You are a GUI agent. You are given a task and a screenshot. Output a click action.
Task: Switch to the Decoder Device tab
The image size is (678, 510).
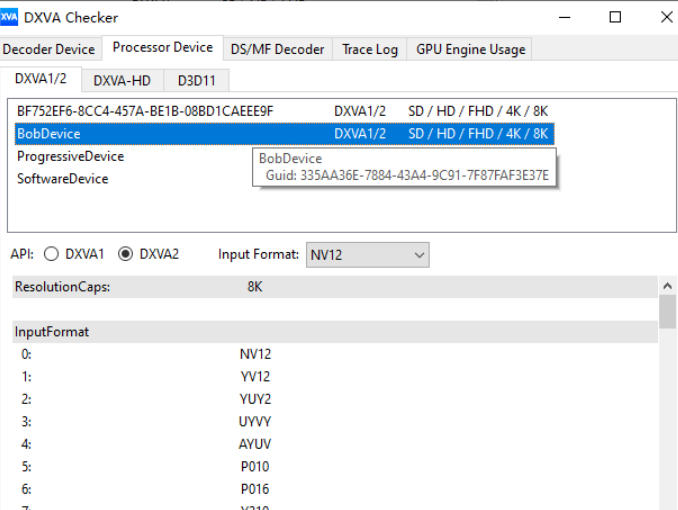(49, 49)
